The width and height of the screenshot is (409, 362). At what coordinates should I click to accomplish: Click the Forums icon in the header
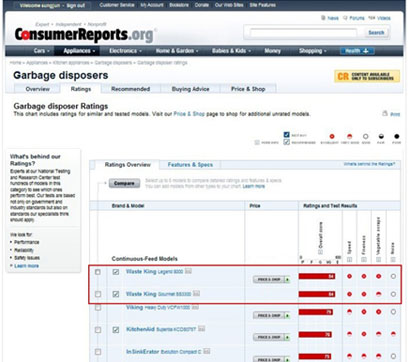point(345,18)
